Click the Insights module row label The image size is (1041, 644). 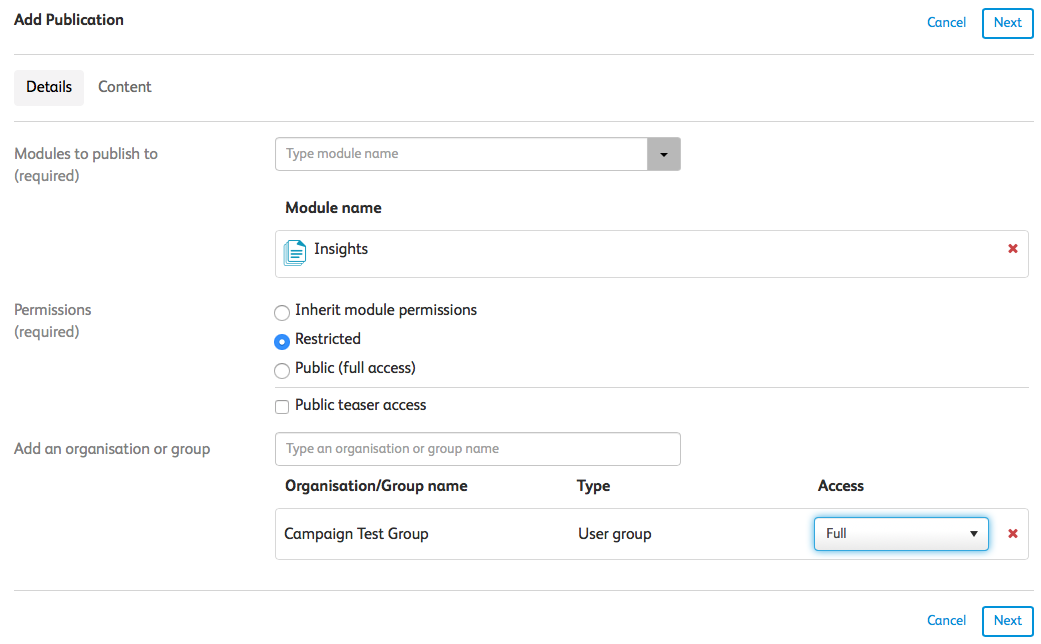point(341,249)
